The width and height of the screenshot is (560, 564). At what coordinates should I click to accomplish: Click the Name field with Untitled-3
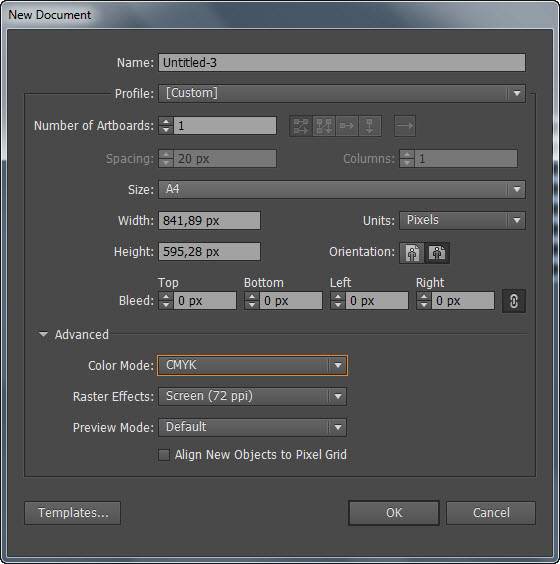342,63
